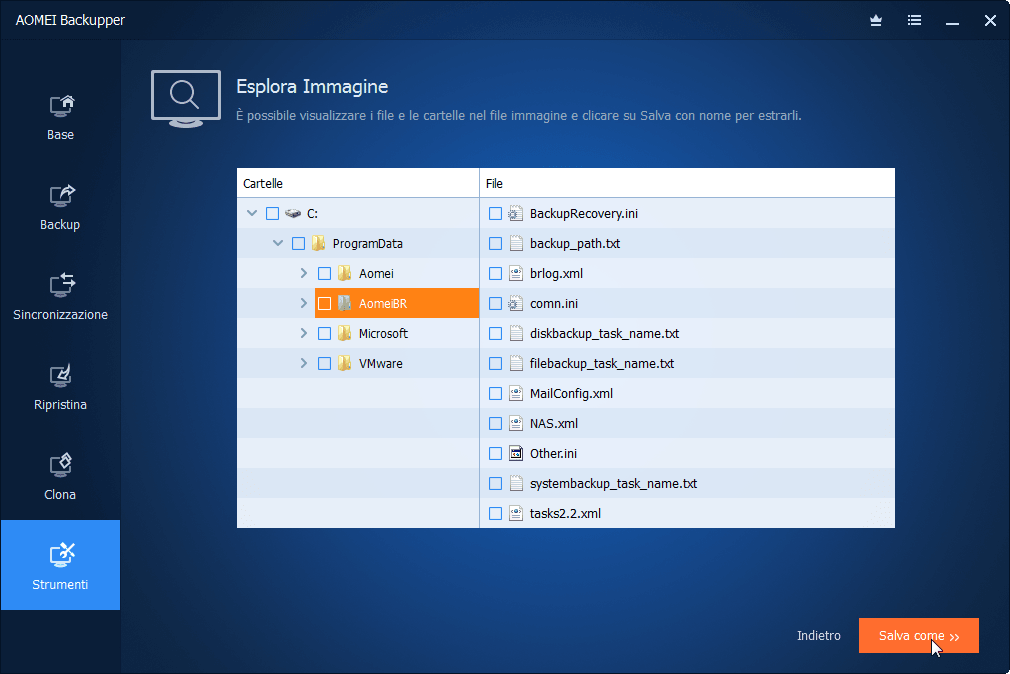The height and width of the screenshot is (674, 1010).
Task: Select the tasks2.2.xml file name
Action: pos(566,514)
